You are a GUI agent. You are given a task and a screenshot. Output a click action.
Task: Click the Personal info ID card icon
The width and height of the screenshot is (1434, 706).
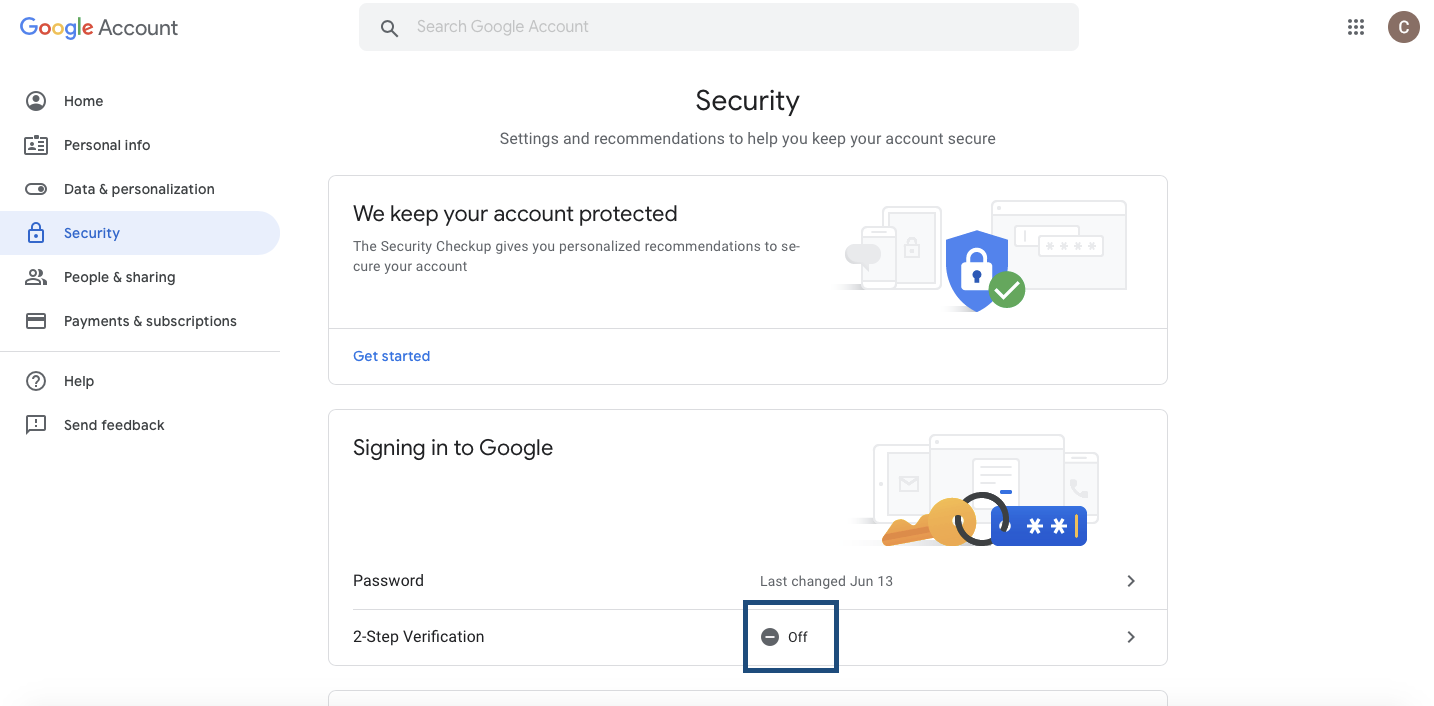(36, 145)
